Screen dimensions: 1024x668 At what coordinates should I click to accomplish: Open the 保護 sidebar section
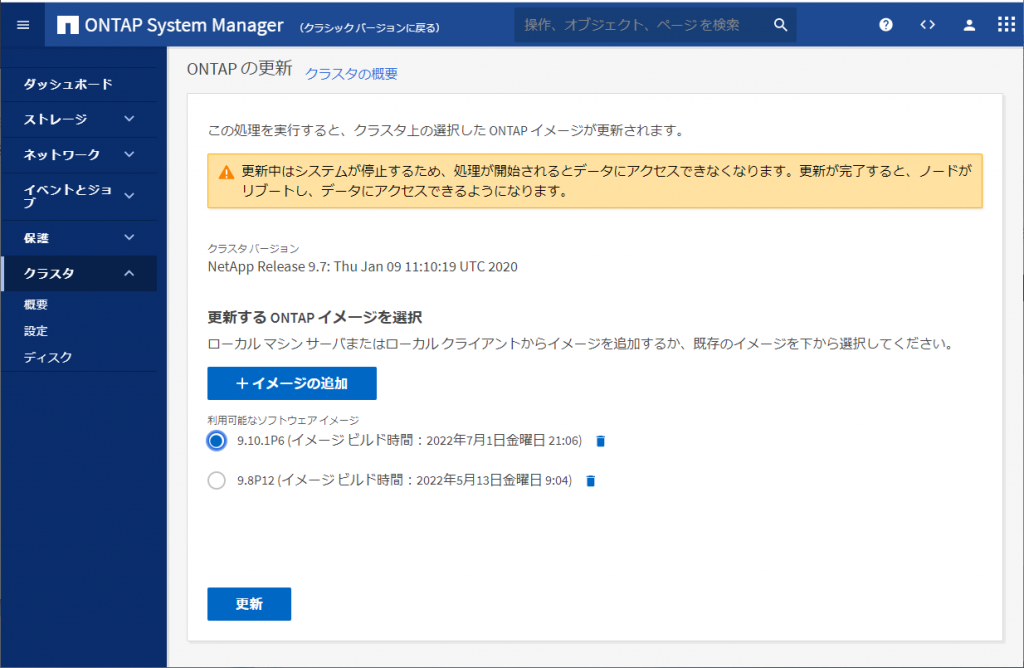(x=79, y=238)
